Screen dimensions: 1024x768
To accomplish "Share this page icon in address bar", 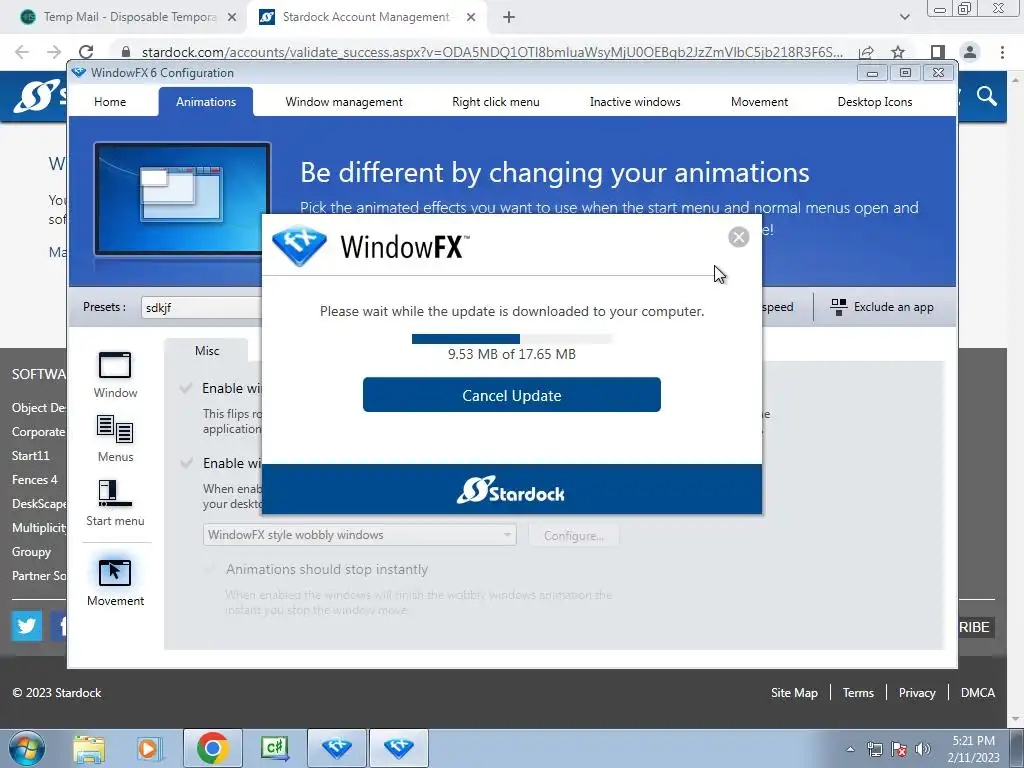I will coord(866,52).
